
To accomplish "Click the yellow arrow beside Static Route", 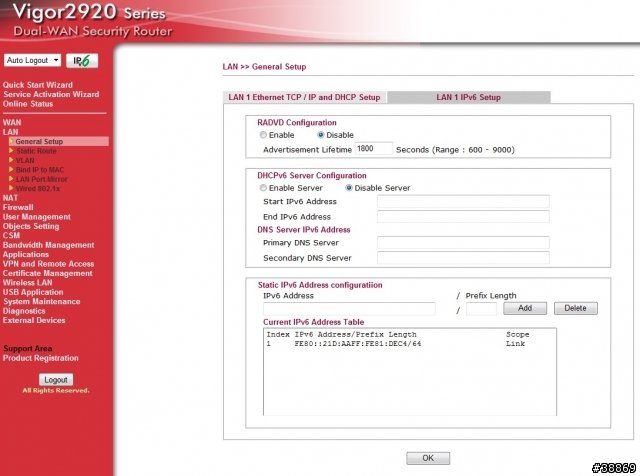I will pyautogui.click(x=11, y=151).
